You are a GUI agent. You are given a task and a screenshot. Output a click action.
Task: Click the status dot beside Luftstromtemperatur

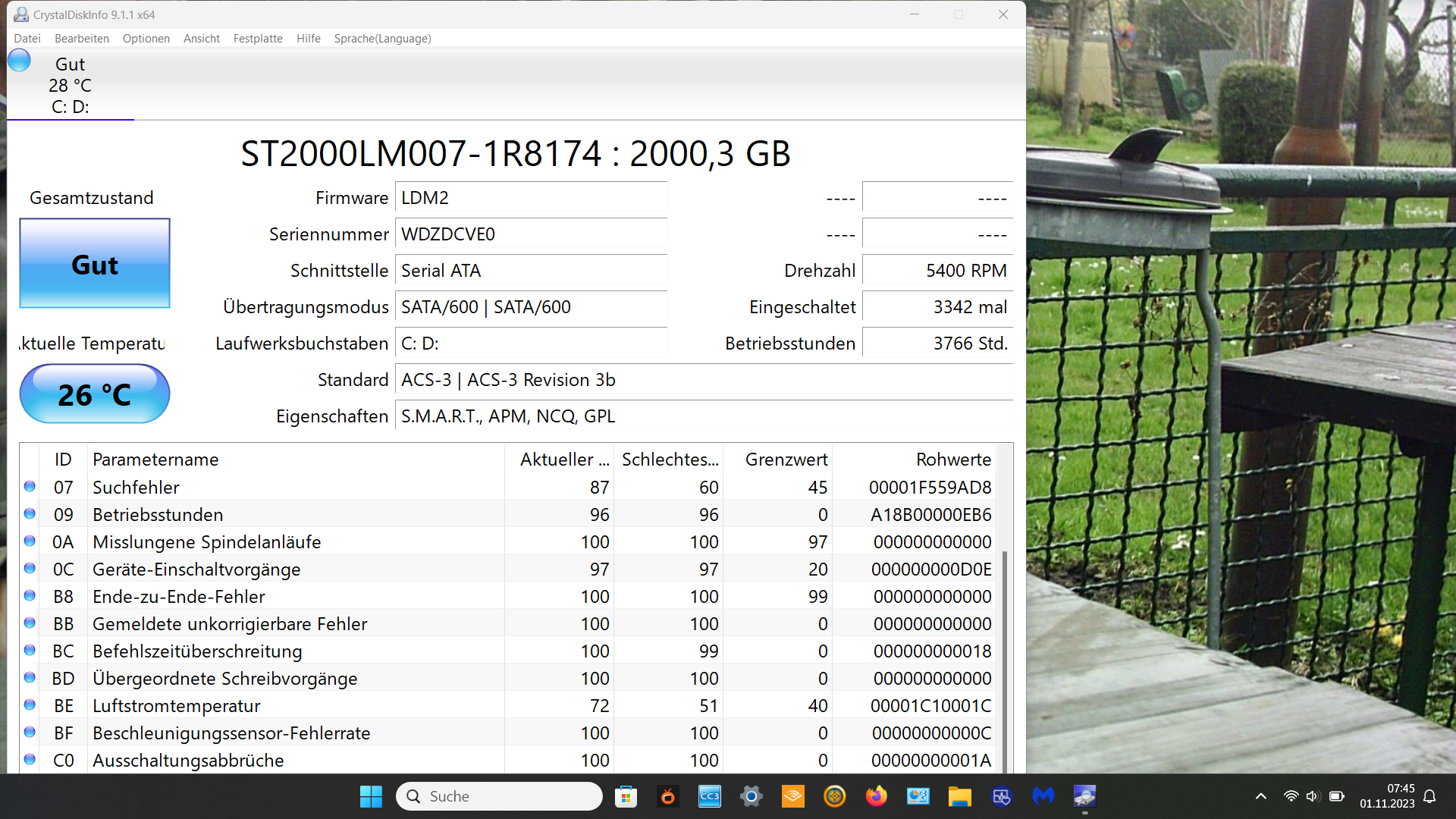30,705
